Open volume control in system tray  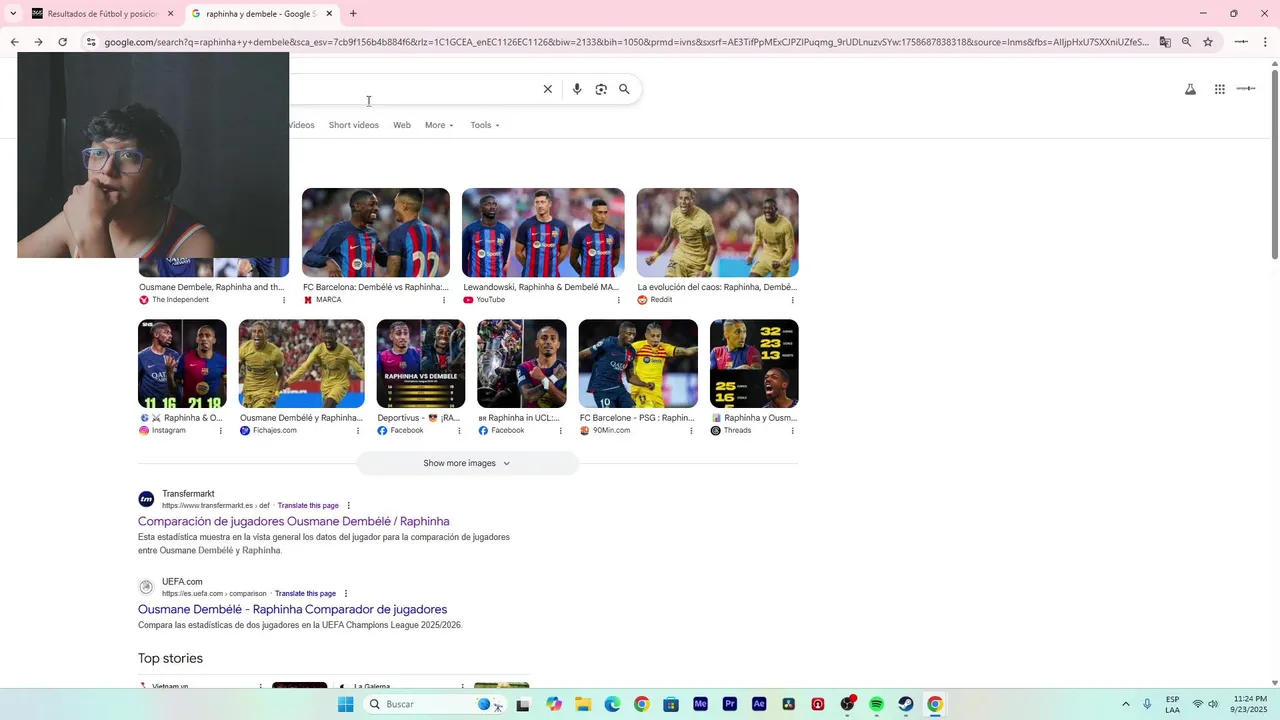(x=1213, y=704)
